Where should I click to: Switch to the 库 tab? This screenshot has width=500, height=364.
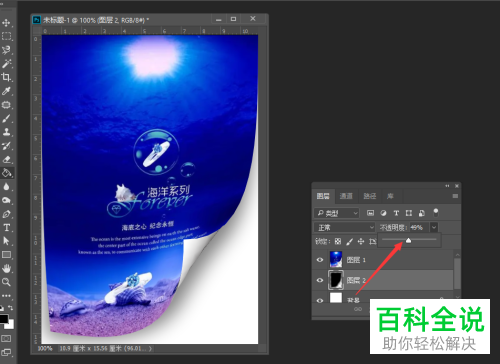[390, 196]
